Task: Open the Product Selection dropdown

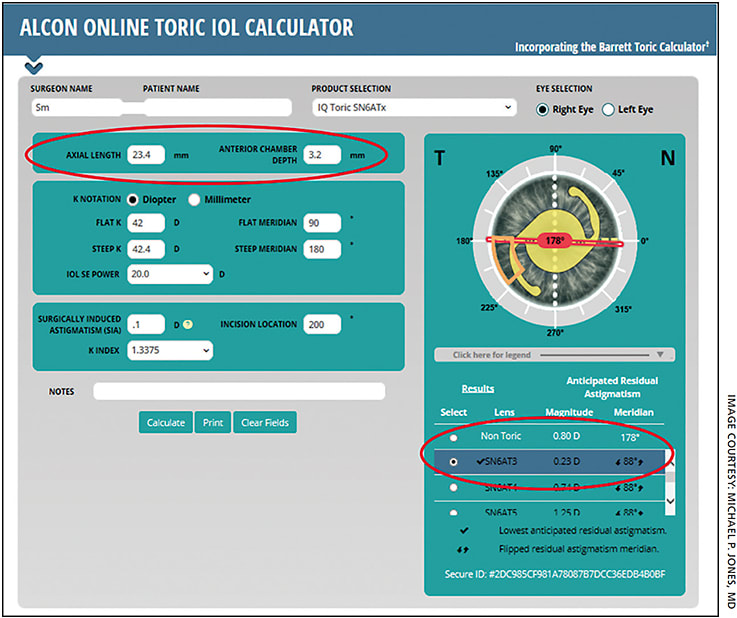Action: click(414, 108)
